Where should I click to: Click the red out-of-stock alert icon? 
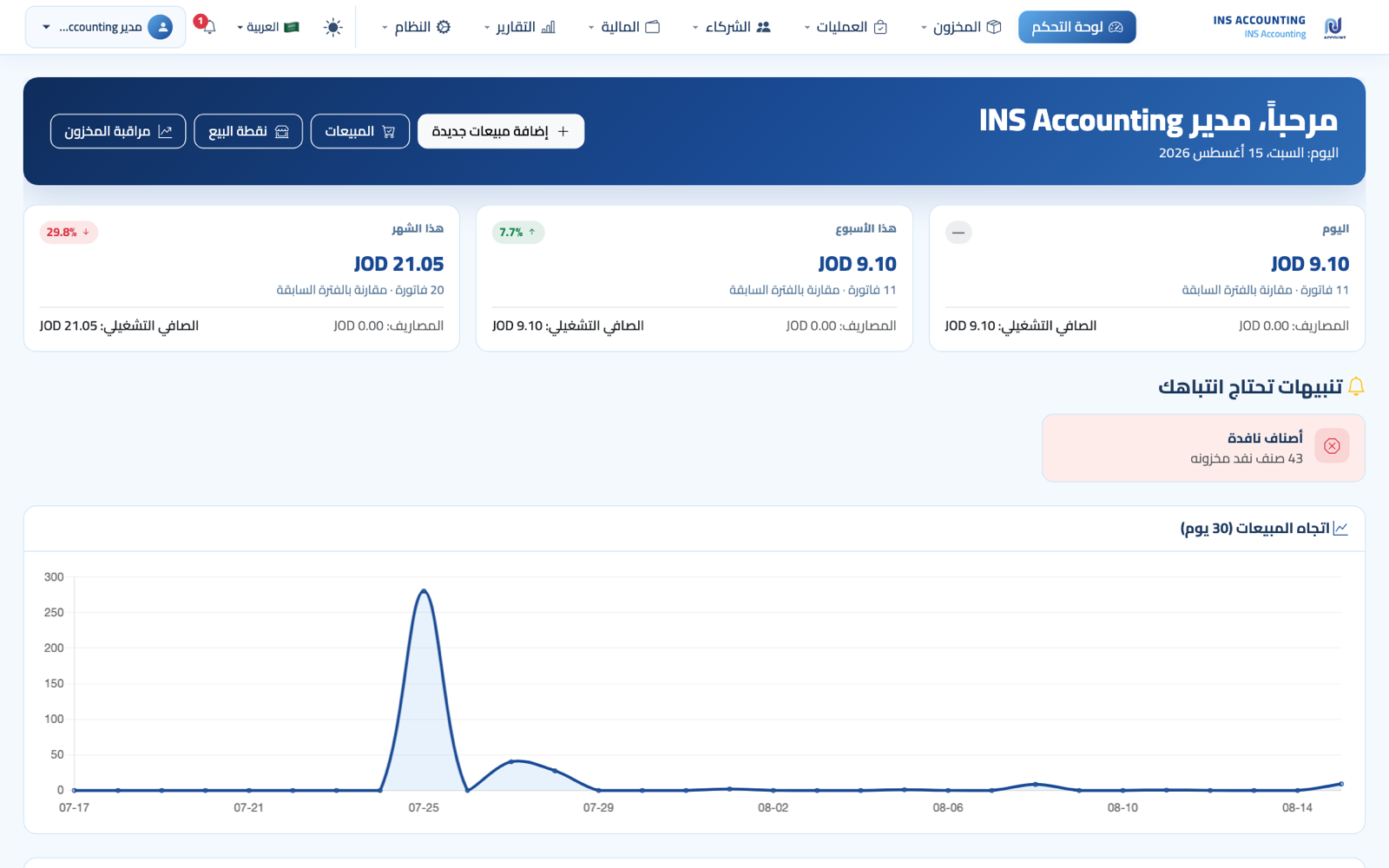click(1332, 446)
